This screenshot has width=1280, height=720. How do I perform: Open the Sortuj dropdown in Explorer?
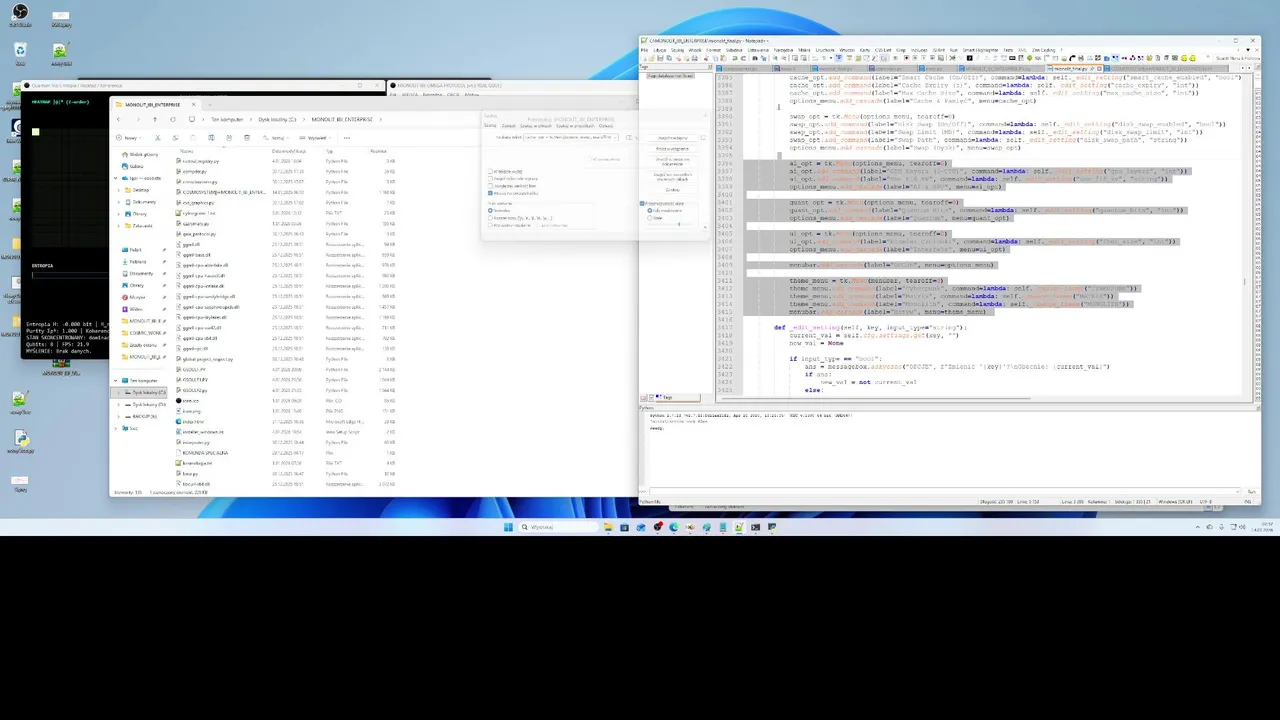point(275,138)
